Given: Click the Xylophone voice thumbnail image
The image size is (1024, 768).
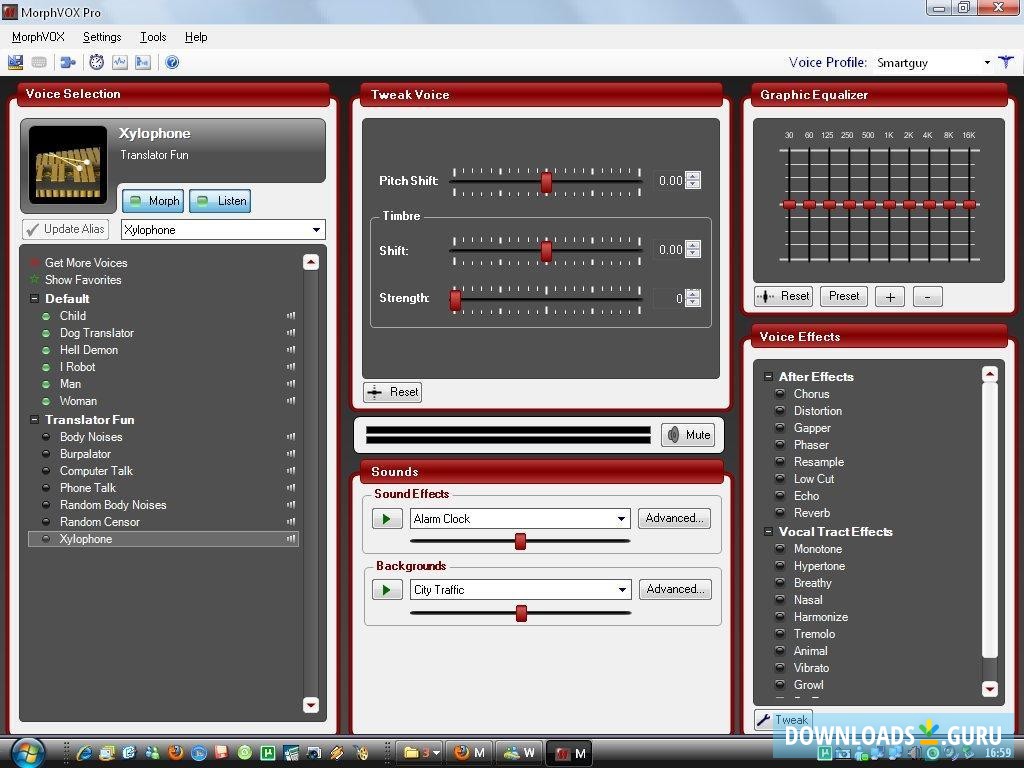Looking at the screenshot, I should pos(68,165).
